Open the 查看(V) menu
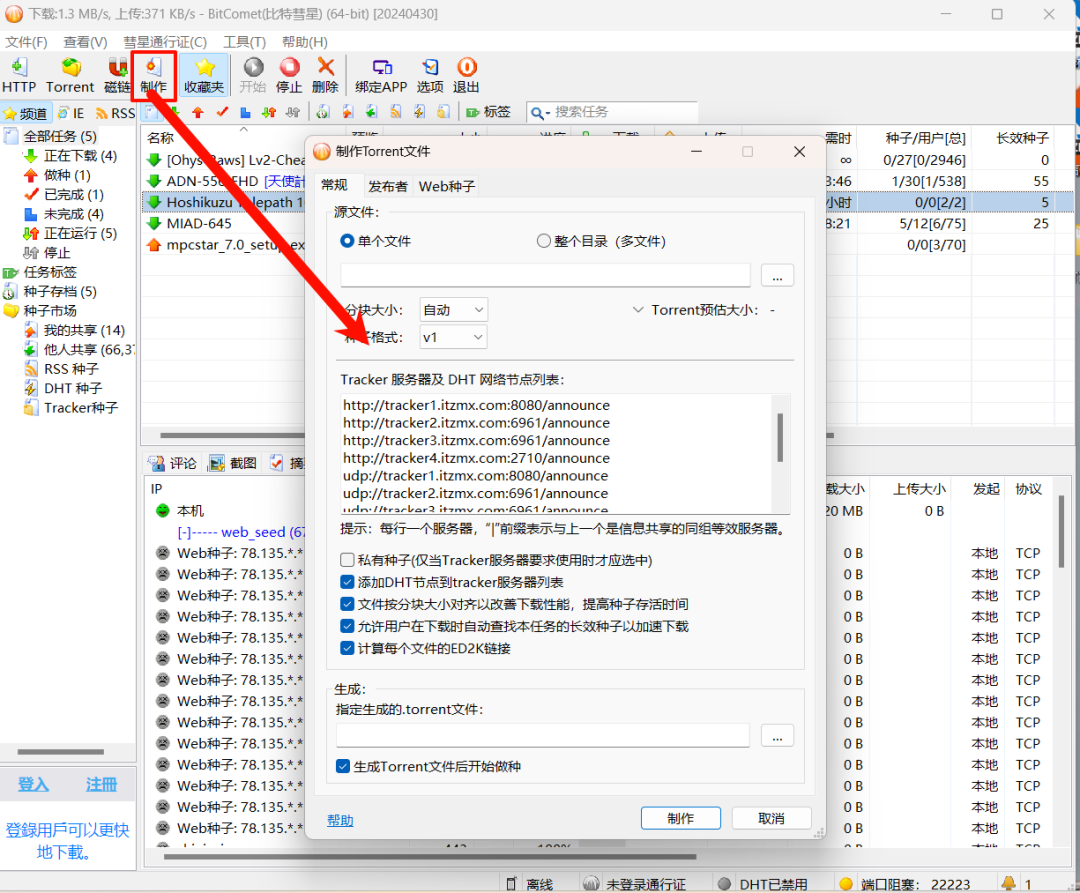Image resolution: width=1080 pixels, height=893 pixels. tap(85, 42)
